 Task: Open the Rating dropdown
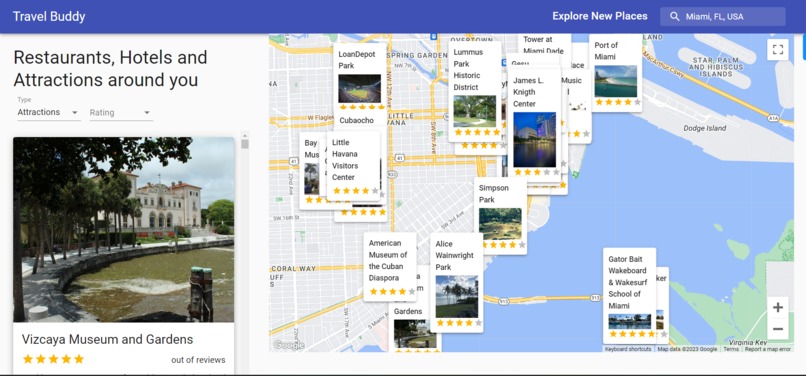(121, 113)
